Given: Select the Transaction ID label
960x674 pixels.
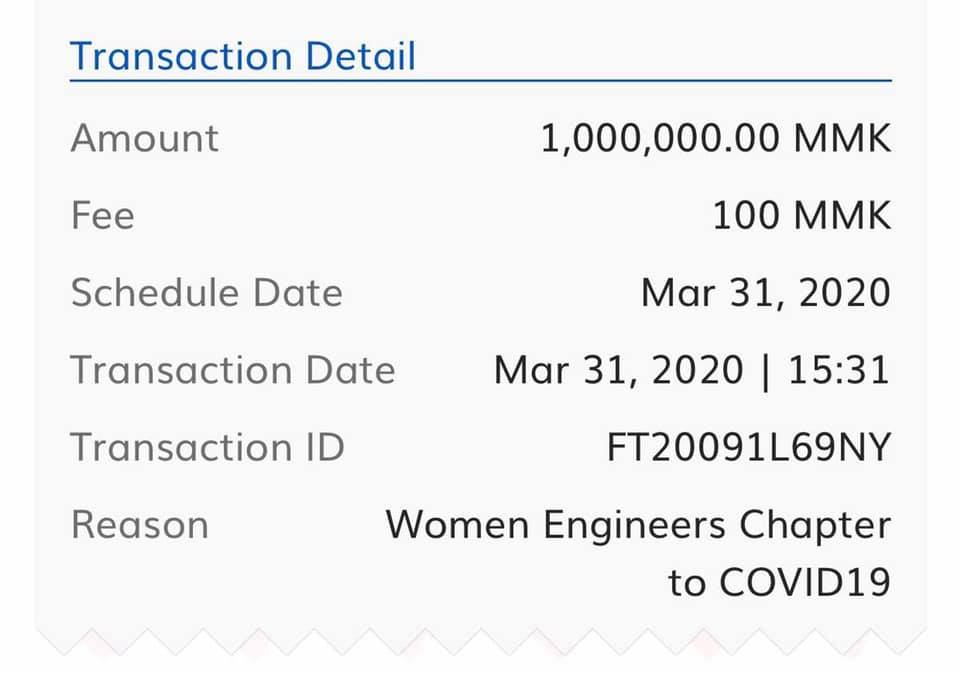Looking at the screenshot, I should [x=208, y=447].
